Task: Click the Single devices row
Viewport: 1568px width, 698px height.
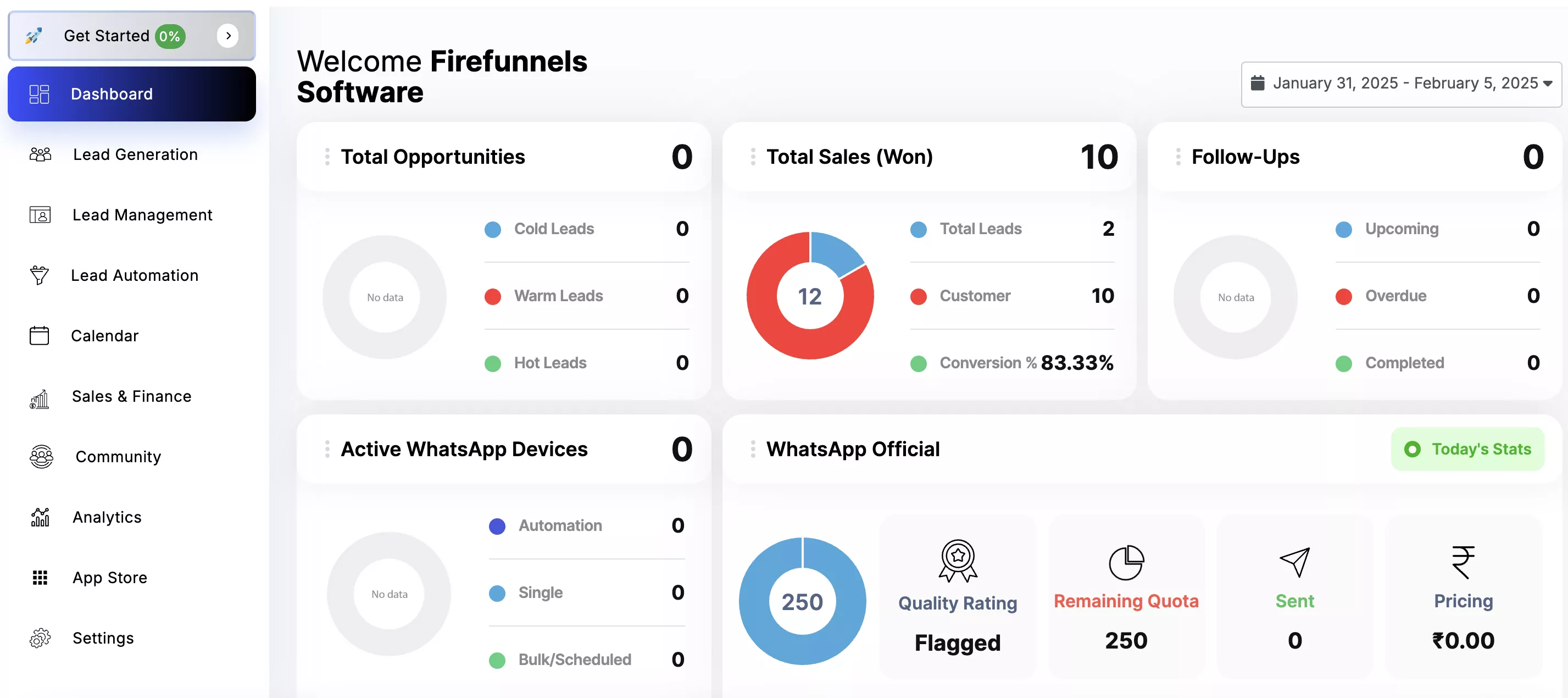Action: [x=587, y=592]
